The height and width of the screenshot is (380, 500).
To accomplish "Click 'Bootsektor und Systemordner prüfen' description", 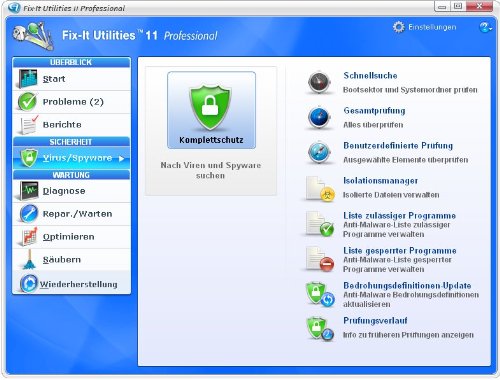I will [x=410, y=90].
